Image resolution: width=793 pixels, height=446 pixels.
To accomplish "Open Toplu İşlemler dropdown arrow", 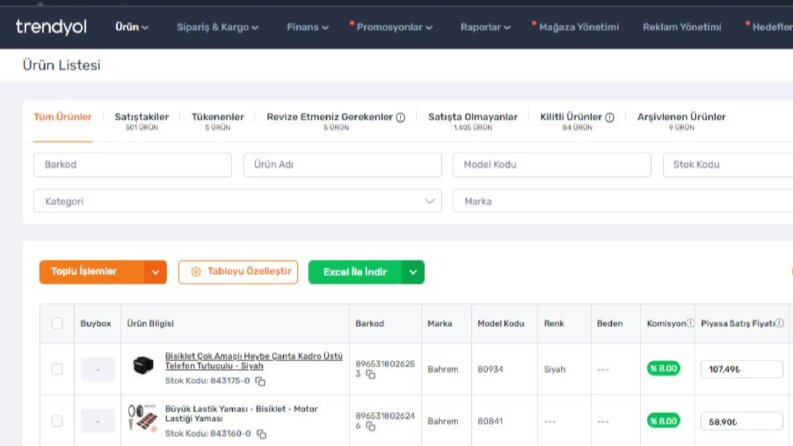I will [x=155, y=272].
